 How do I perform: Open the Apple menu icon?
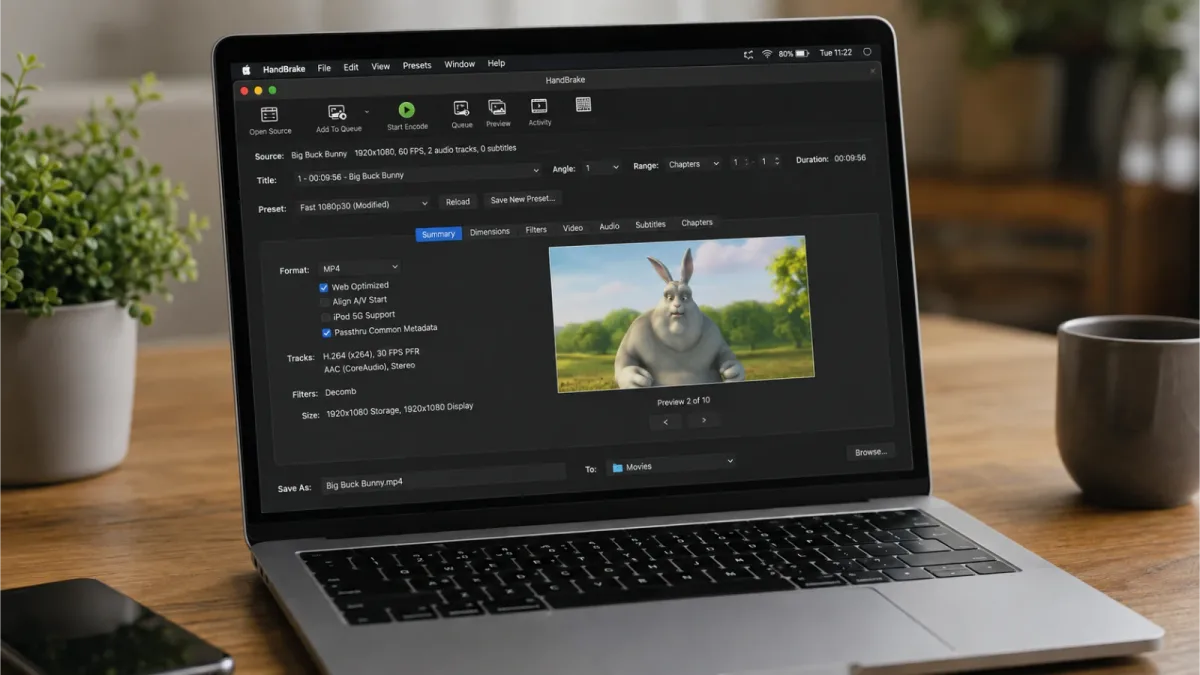point(246,70)
